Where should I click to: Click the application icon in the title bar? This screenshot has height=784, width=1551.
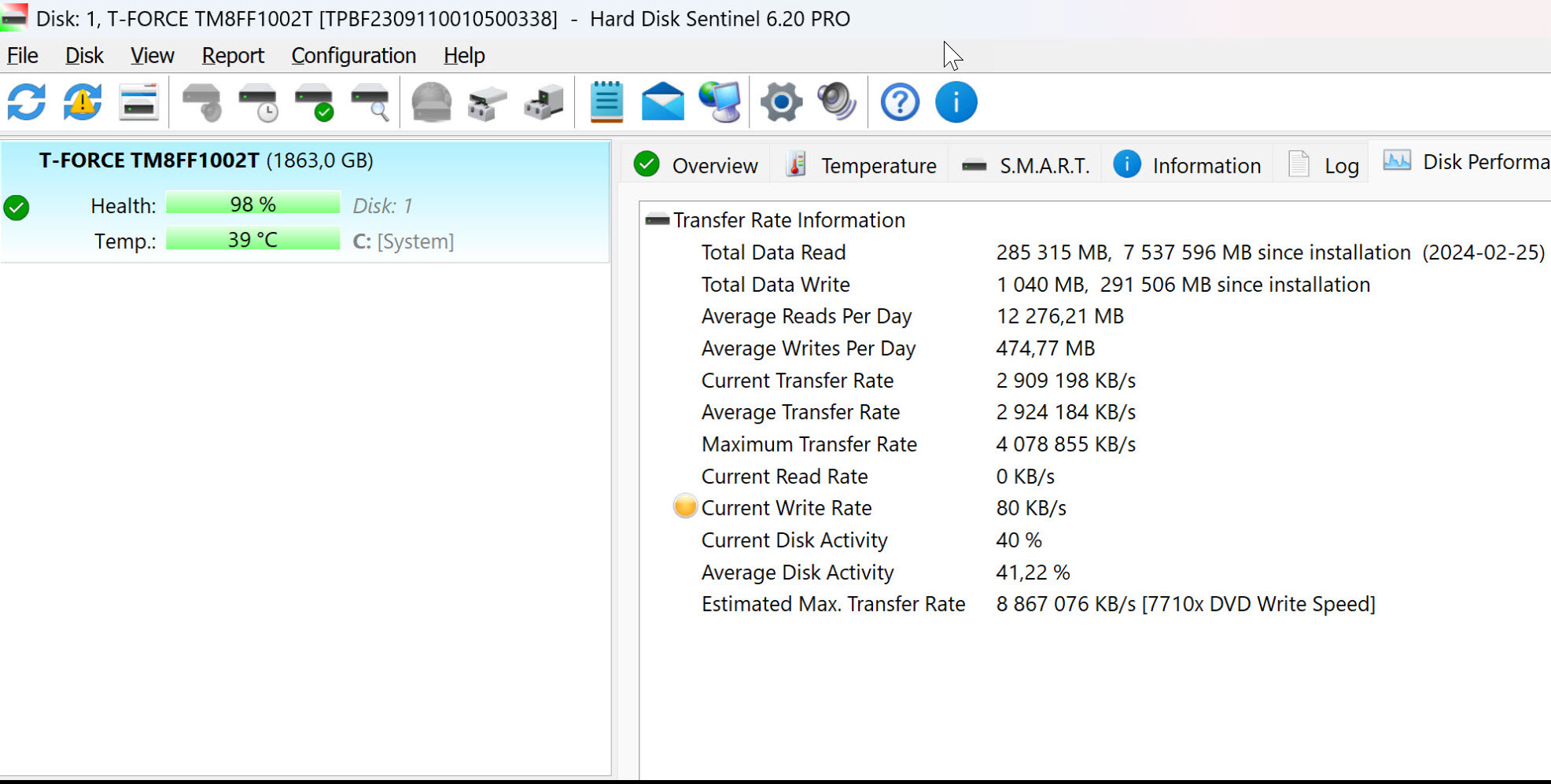pos(14,17)
